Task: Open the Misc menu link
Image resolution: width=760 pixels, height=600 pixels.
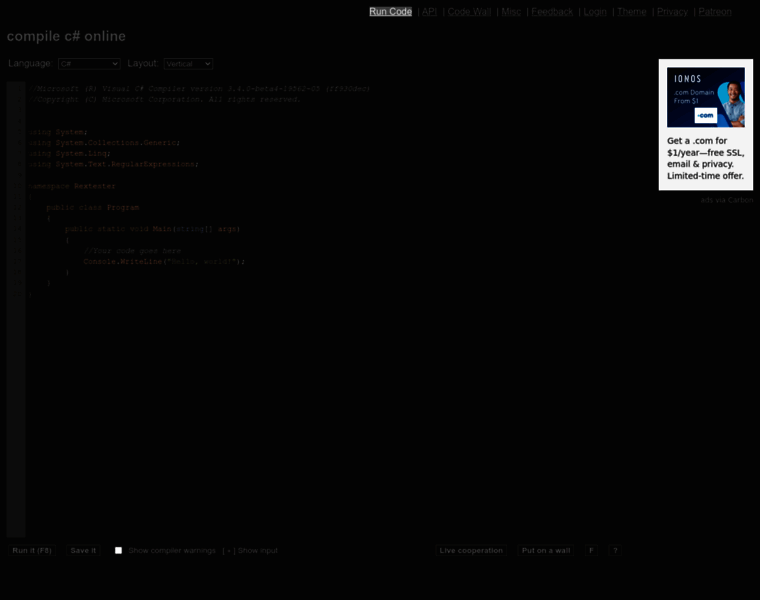Action: click(x=511, y=12)
